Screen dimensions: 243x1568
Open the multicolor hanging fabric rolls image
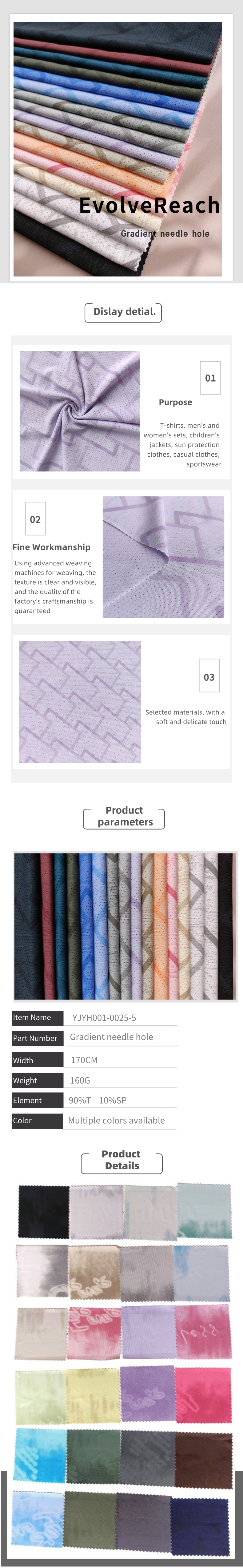tap(124, 926)
